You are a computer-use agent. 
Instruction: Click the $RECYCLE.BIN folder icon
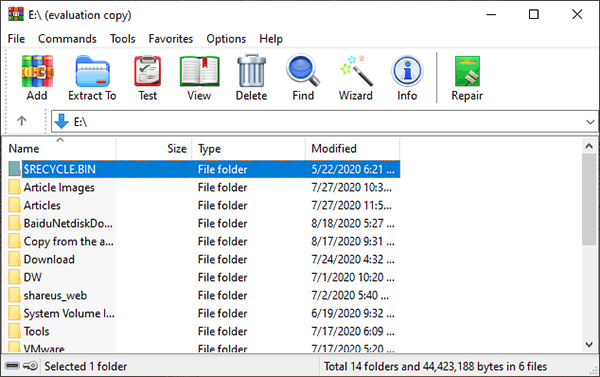point(15,169)
